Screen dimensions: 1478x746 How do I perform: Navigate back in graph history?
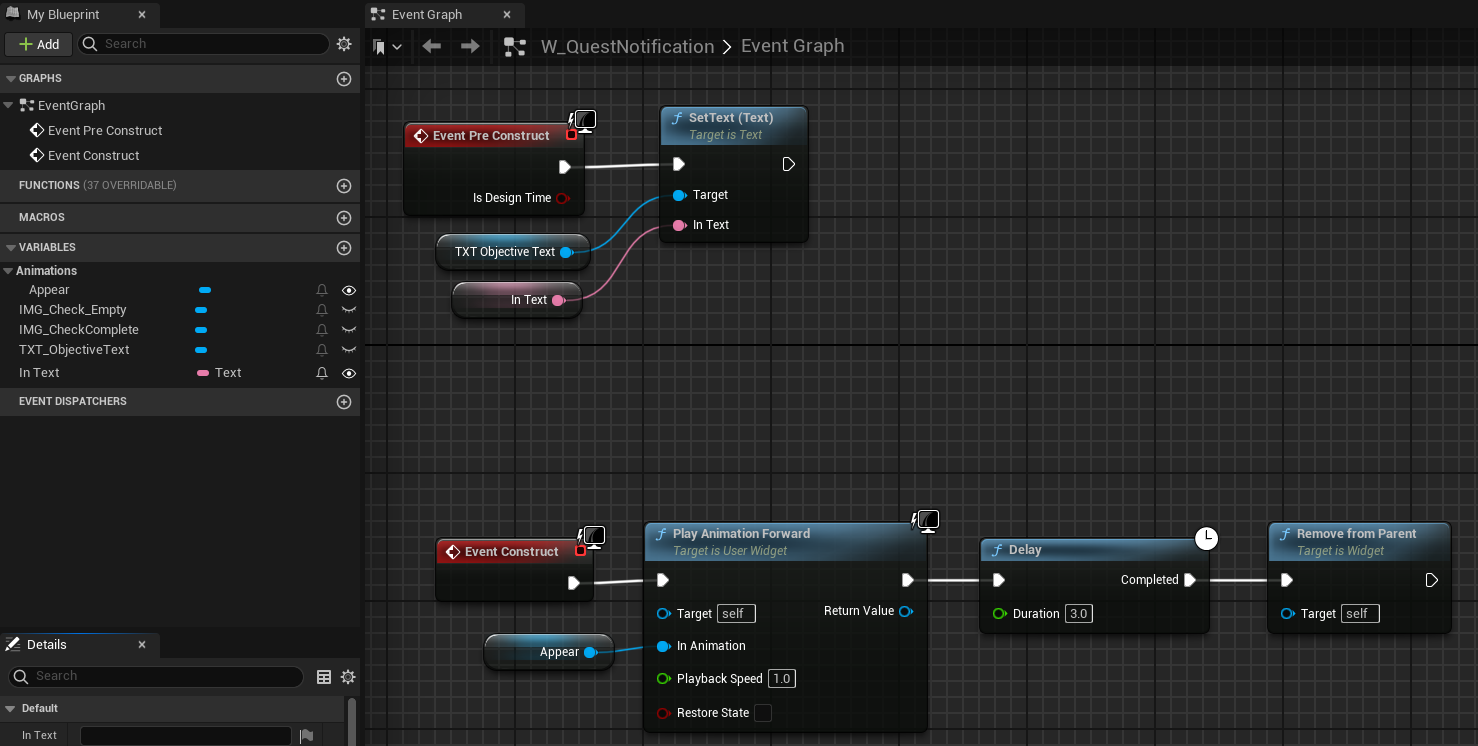tap(432, 46)
